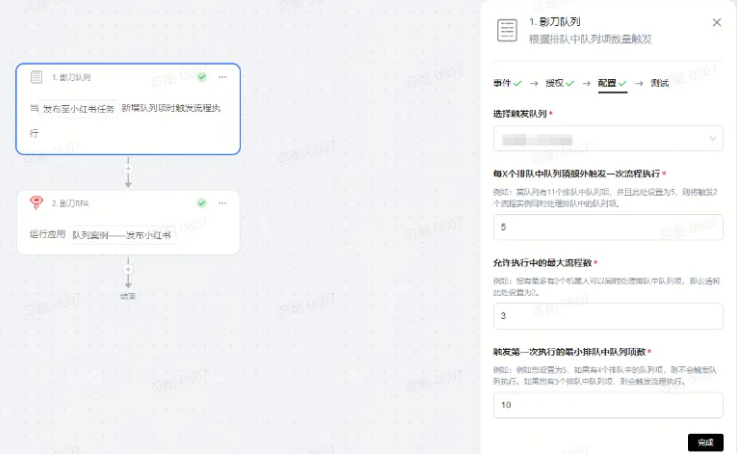The image size is (743, 459).
Task: Click the minimum queue items field with 10
Action: pyautogui.click(x=608, y=405)
